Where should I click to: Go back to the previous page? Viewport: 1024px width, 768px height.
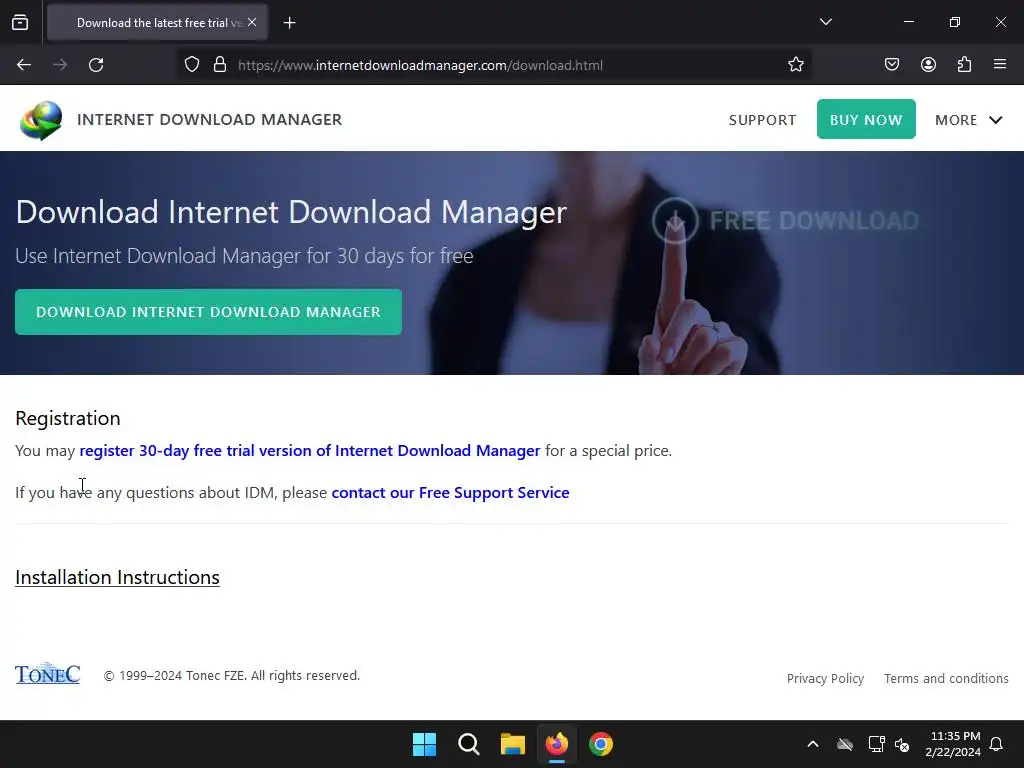tap(24, 65)
